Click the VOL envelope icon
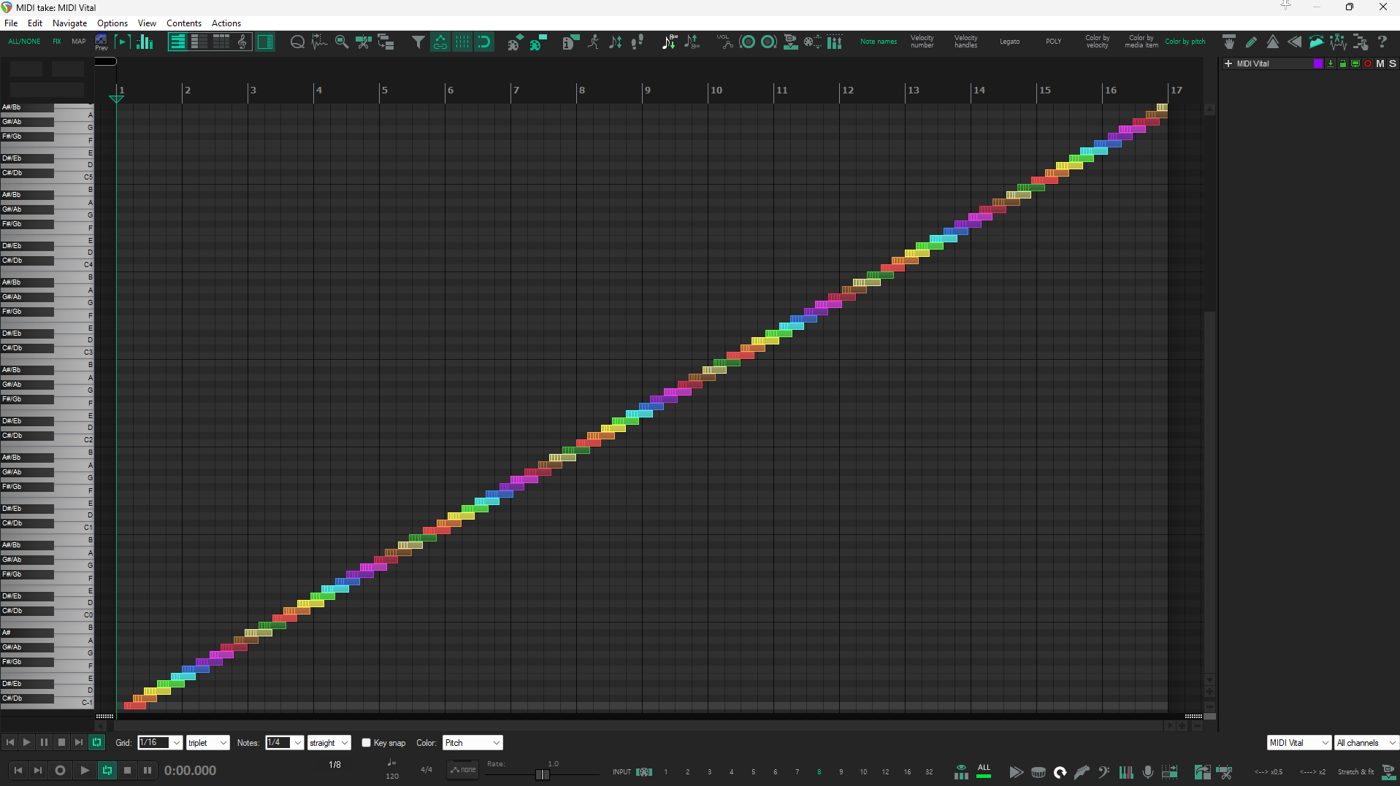The image size is (1400, 786). coord(724,42)
